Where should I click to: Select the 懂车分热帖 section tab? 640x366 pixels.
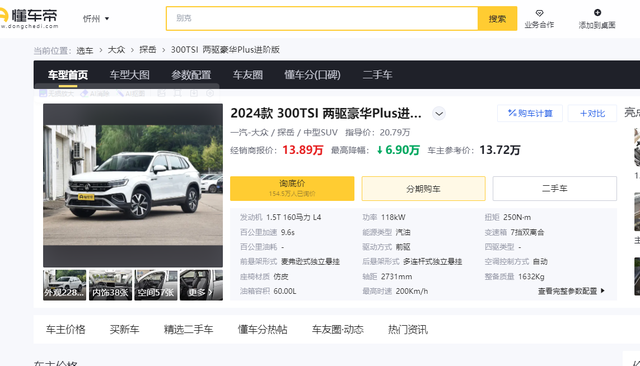(x=263, y=329)
